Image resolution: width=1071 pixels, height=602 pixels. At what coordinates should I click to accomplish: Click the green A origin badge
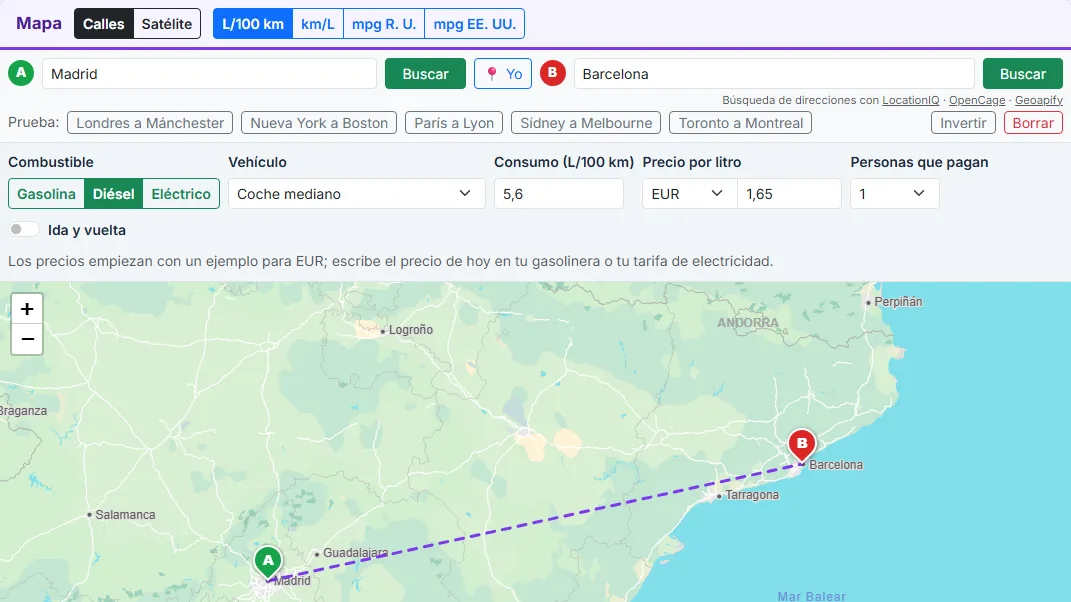(21, 73)
